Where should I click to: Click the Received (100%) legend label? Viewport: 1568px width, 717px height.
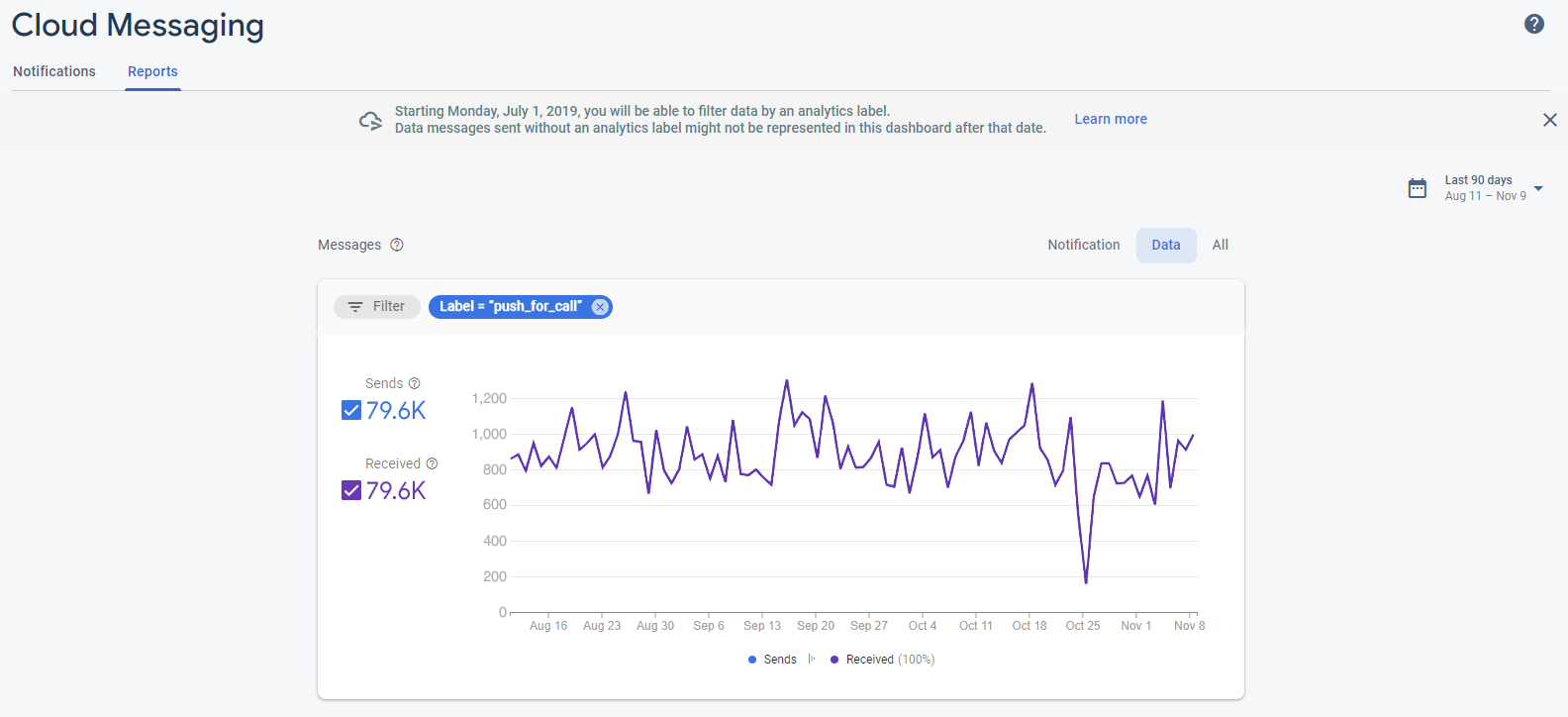pos(890,660)
